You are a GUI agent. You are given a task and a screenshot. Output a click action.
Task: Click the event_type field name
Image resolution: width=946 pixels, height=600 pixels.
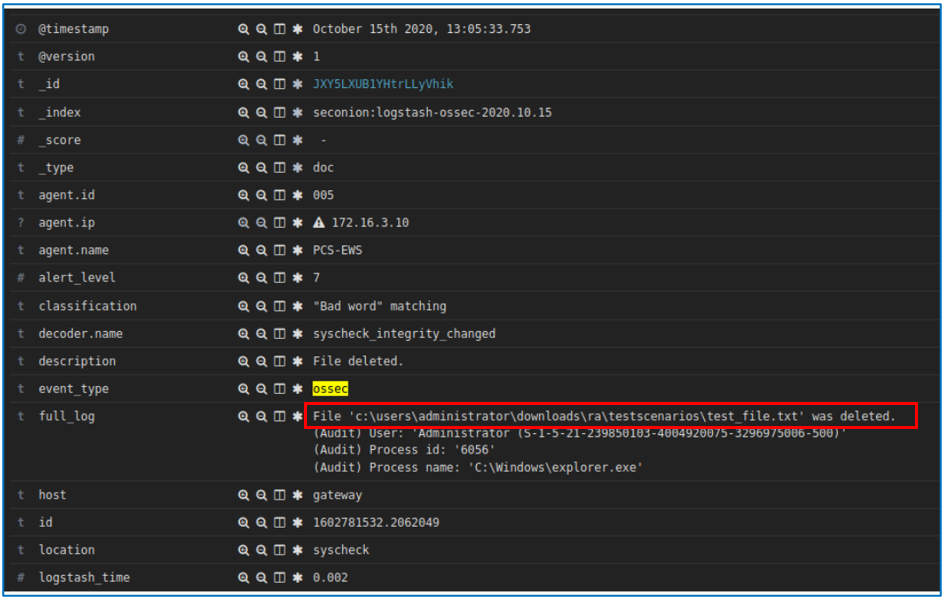point(74,389)
